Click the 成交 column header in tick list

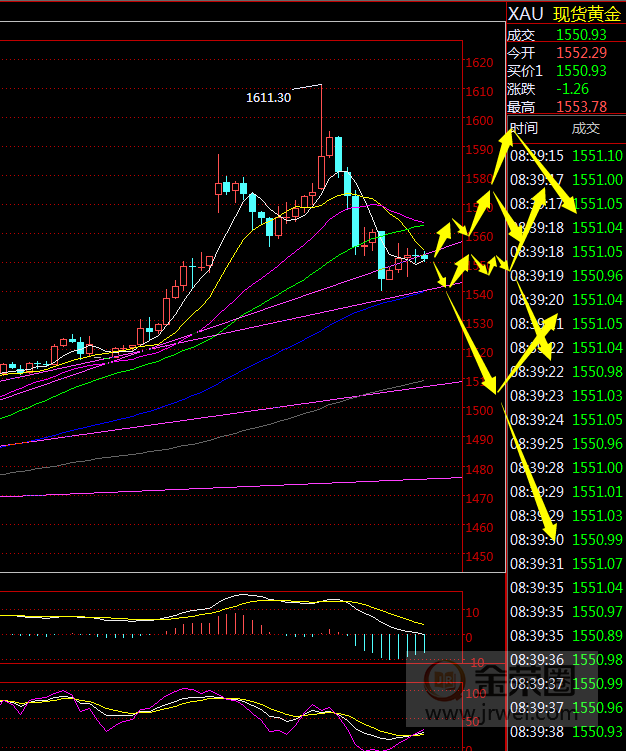point(585,128)
